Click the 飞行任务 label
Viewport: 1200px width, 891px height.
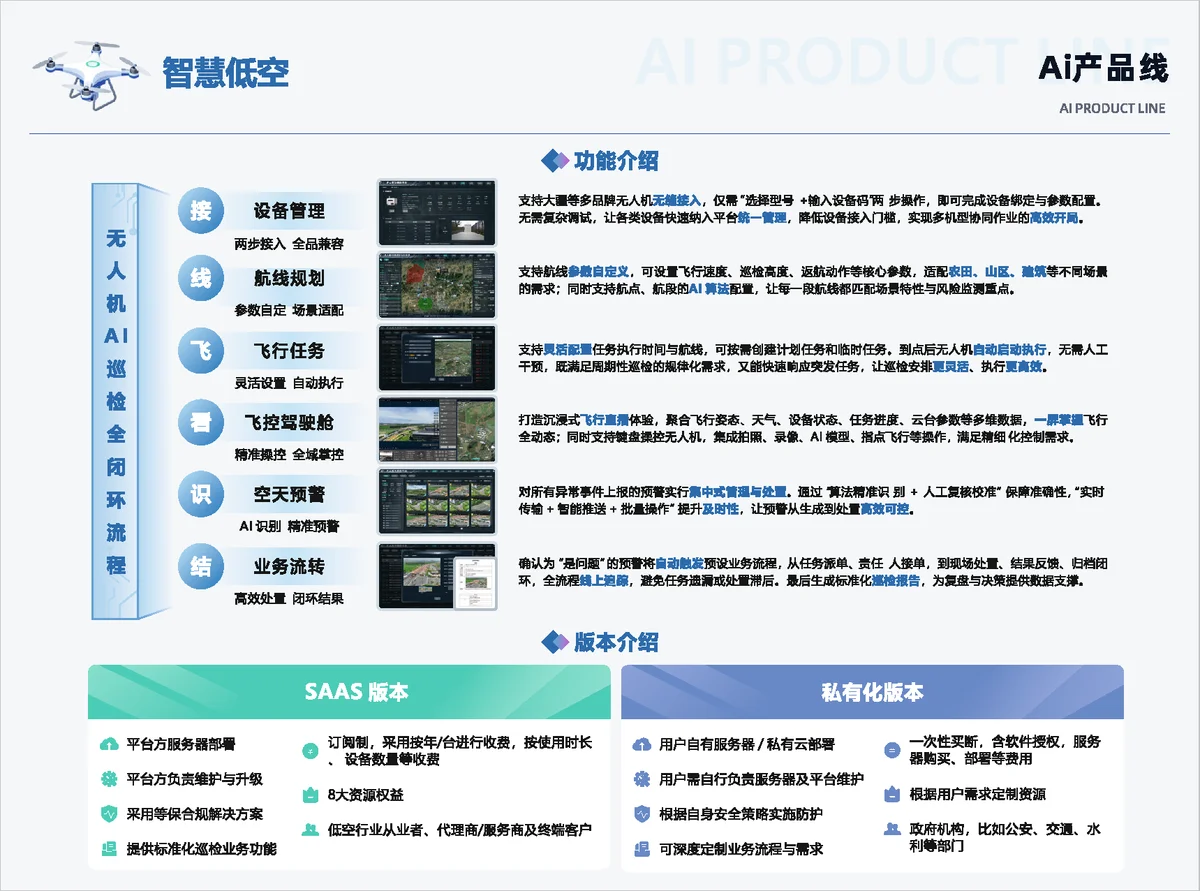click(289, 351)
